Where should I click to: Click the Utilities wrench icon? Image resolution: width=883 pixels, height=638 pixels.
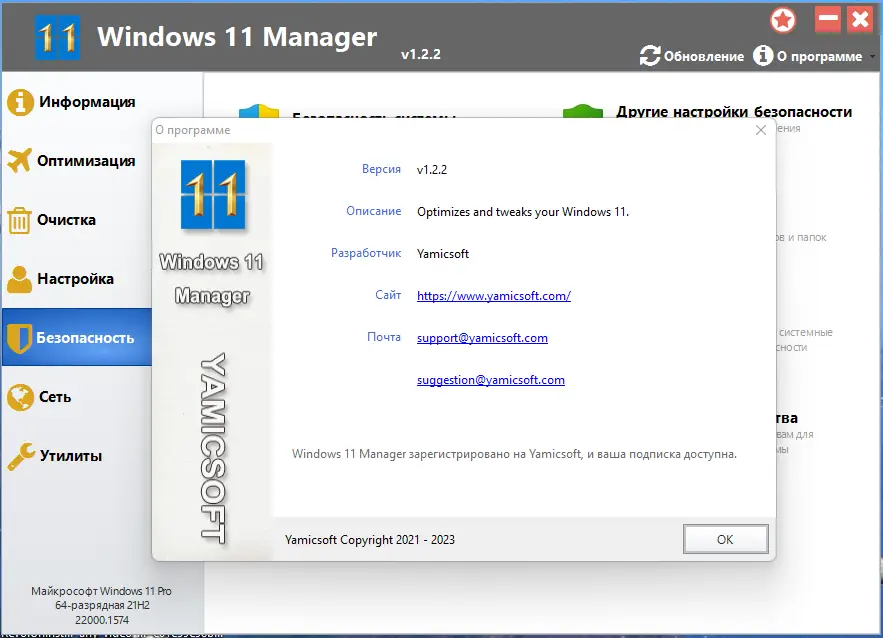pos(21,456)
